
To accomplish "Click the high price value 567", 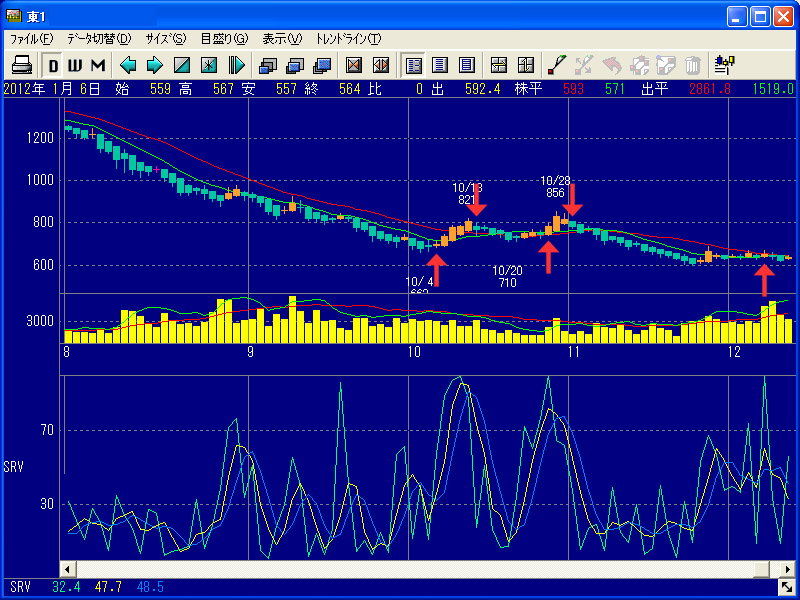I will [x=223, y=89].
